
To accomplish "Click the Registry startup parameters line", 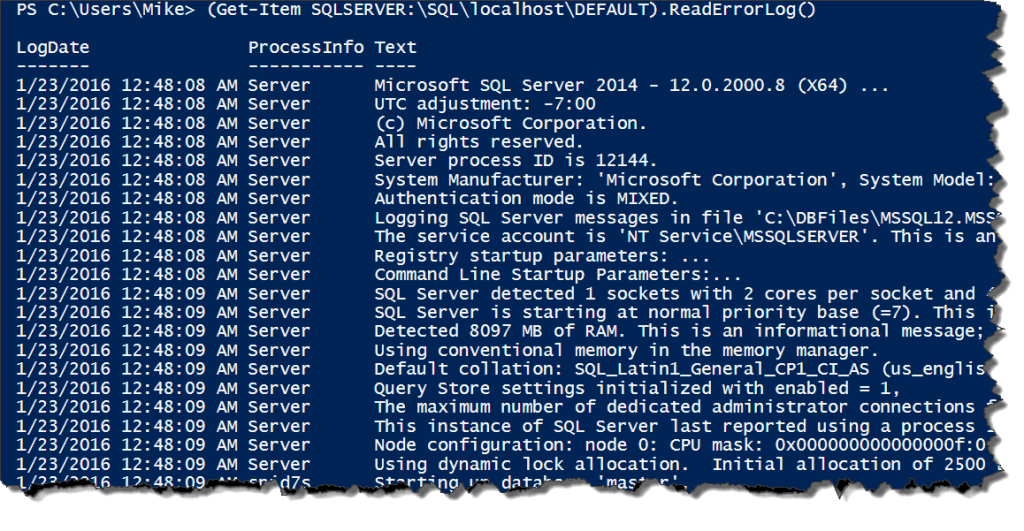I will pos(541,256).
